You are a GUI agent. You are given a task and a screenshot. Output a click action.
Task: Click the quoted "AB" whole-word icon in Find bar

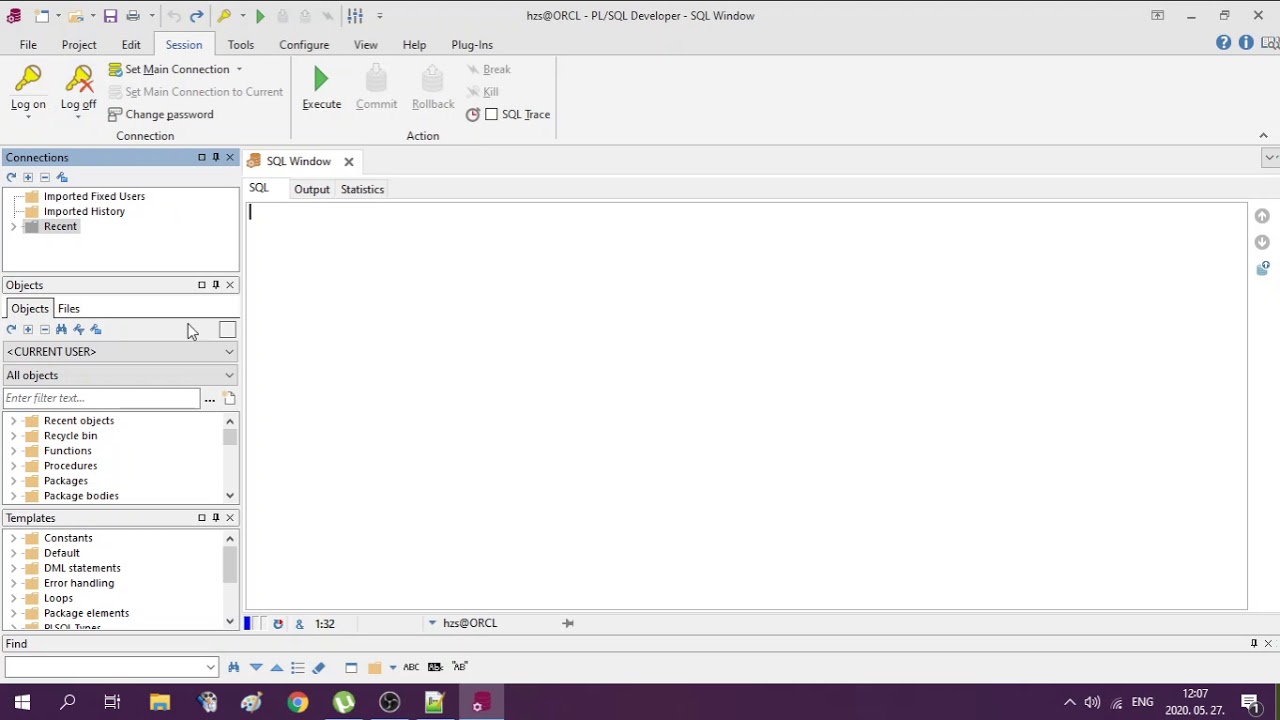[460, 667]
